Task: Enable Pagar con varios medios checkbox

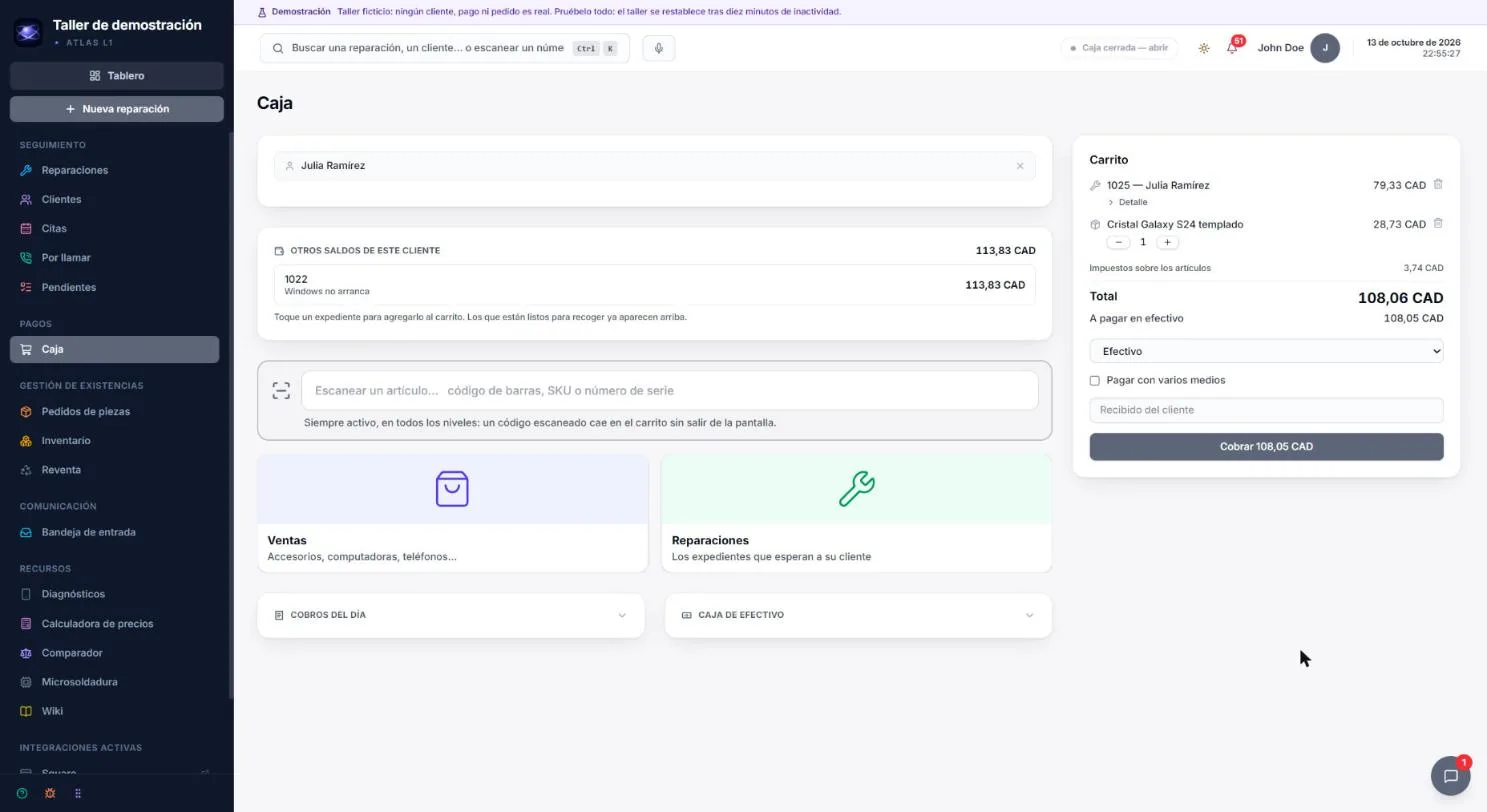Action: [x=1095, y=381]
